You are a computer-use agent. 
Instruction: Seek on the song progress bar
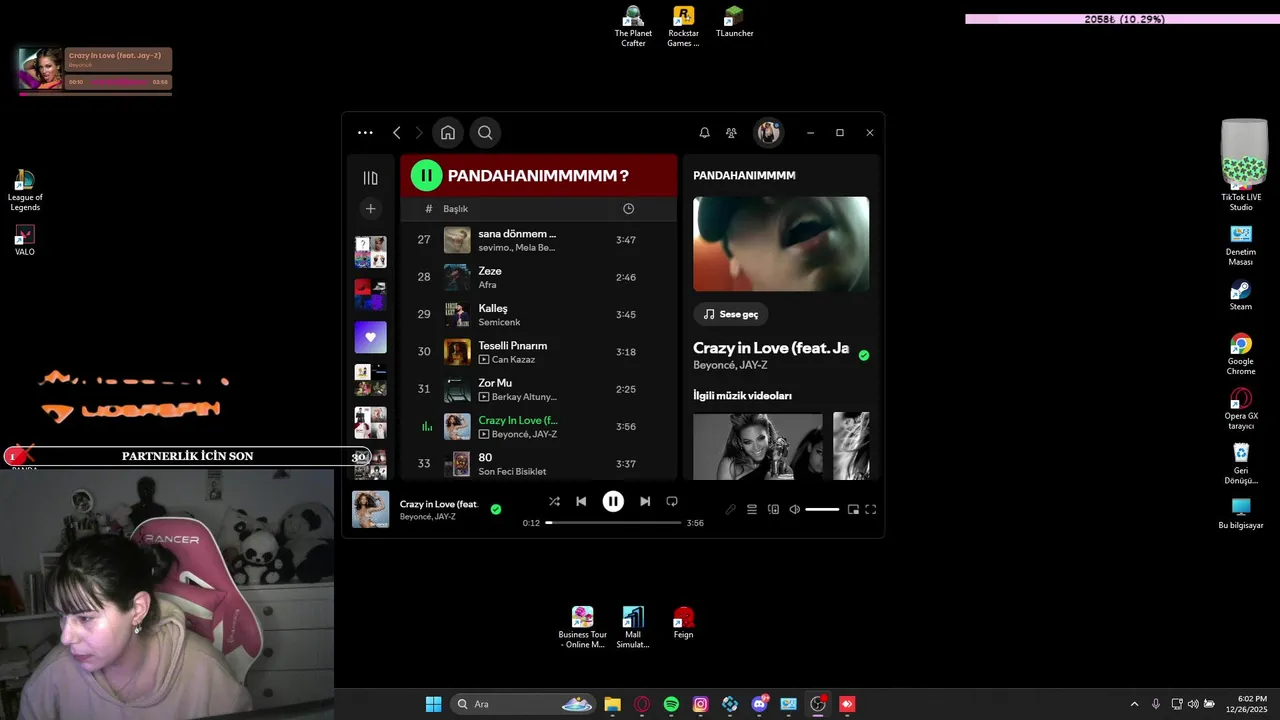tap(613, 523)
